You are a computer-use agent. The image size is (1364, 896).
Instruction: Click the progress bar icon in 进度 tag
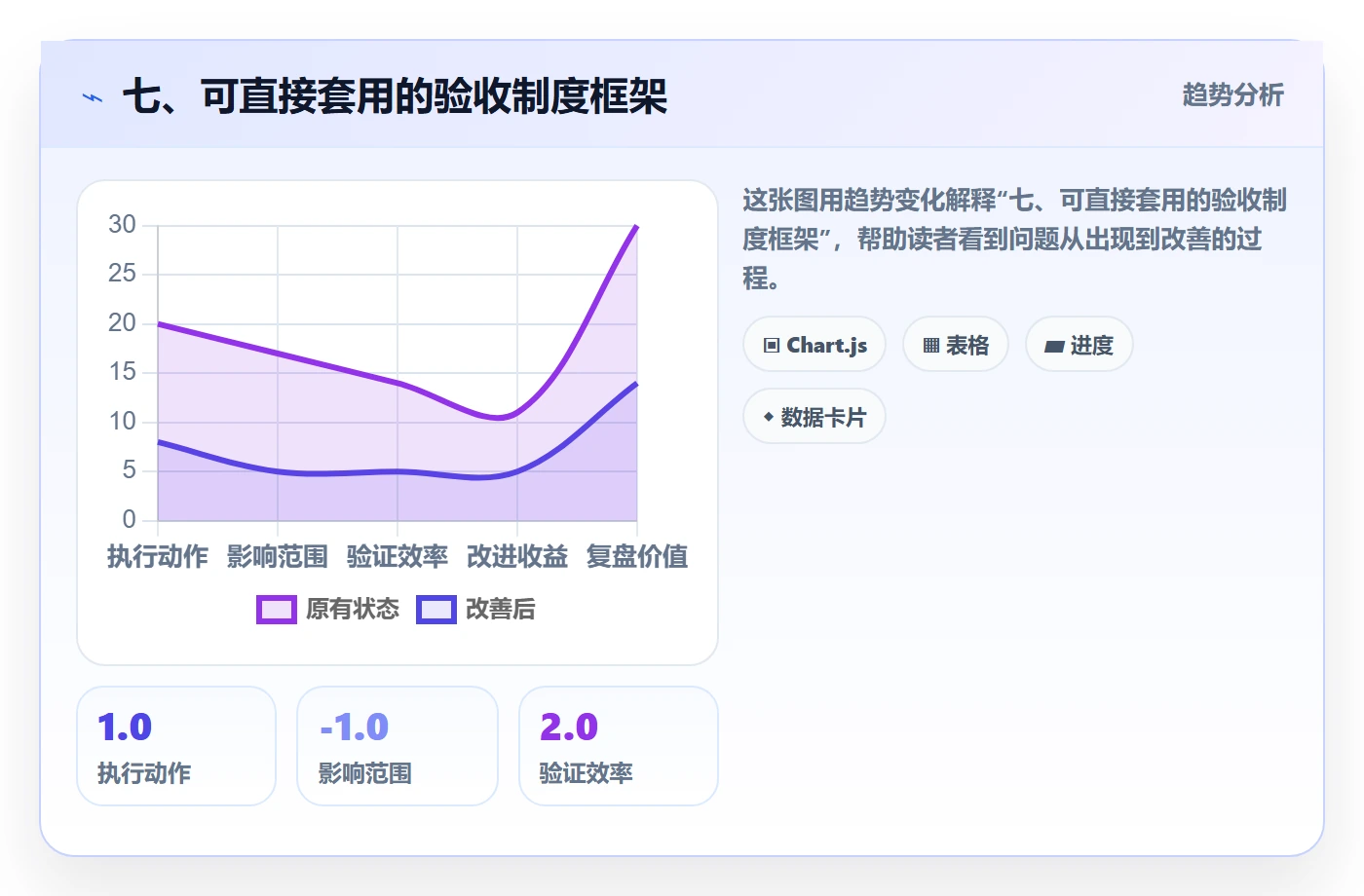pyautogui.click(x=1054, y=346)
